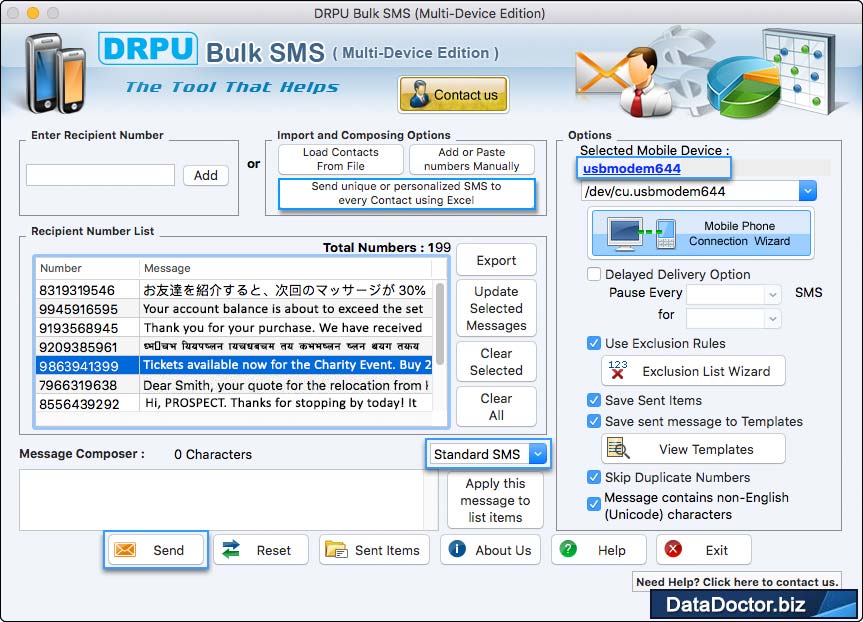Click the blue info icon for About Us
Screen dimensions: 863x622
click(x=457, y=549)
